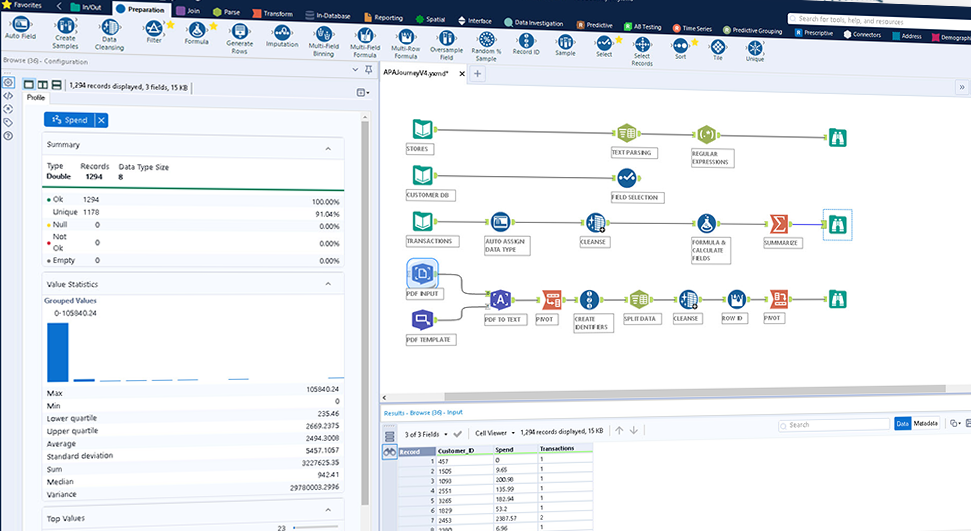Click the tools search box
The image size is (971, 531).
(879, 20)
